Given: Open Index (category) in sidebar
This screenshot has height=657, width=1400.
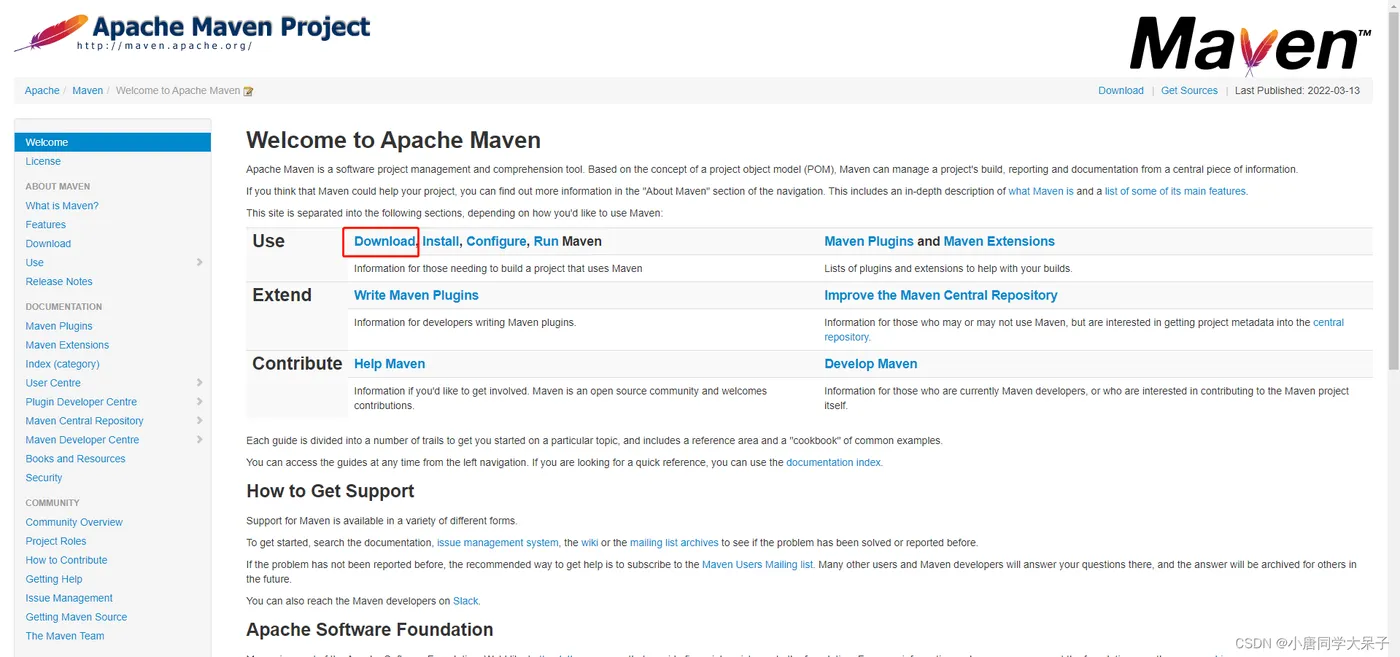Looking at the screenshot, I should coord(62,364).
